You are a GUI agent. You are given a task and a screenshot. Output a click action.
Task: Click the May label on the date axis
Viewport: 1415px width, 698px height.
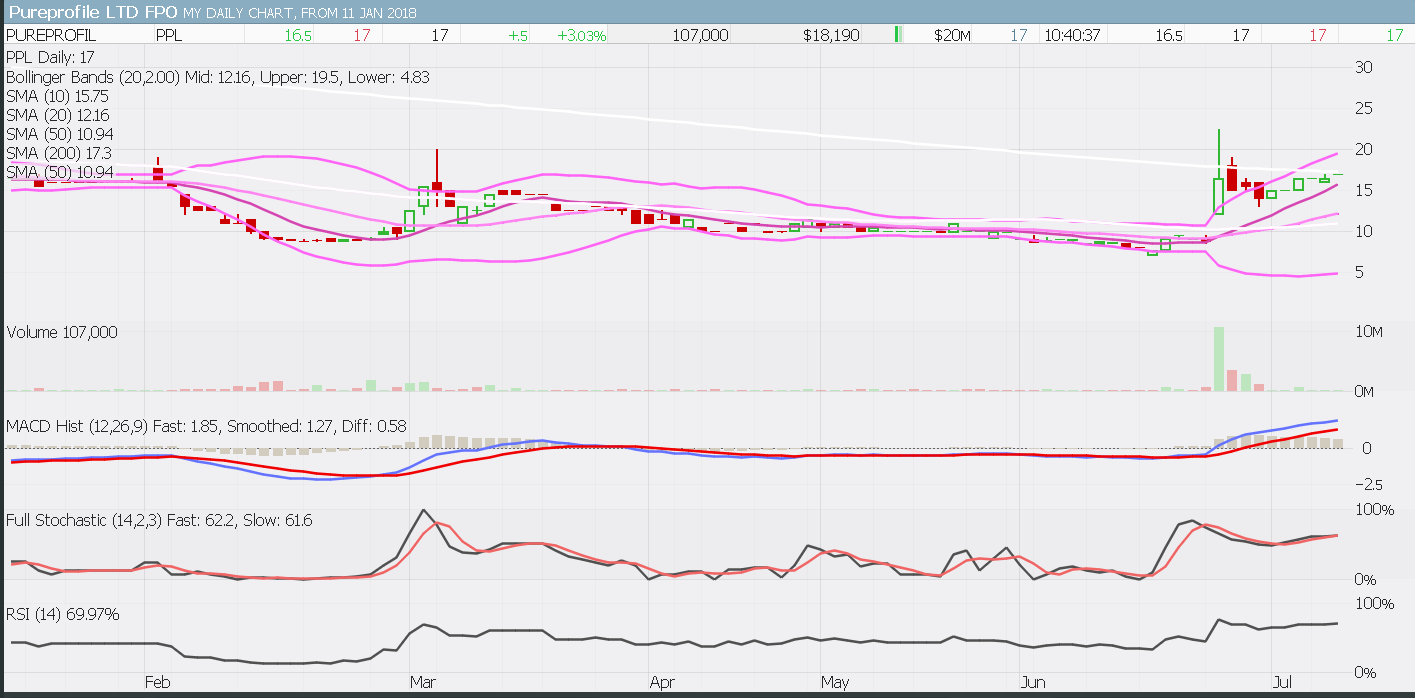pyautogui.click(x=836, y=684)
